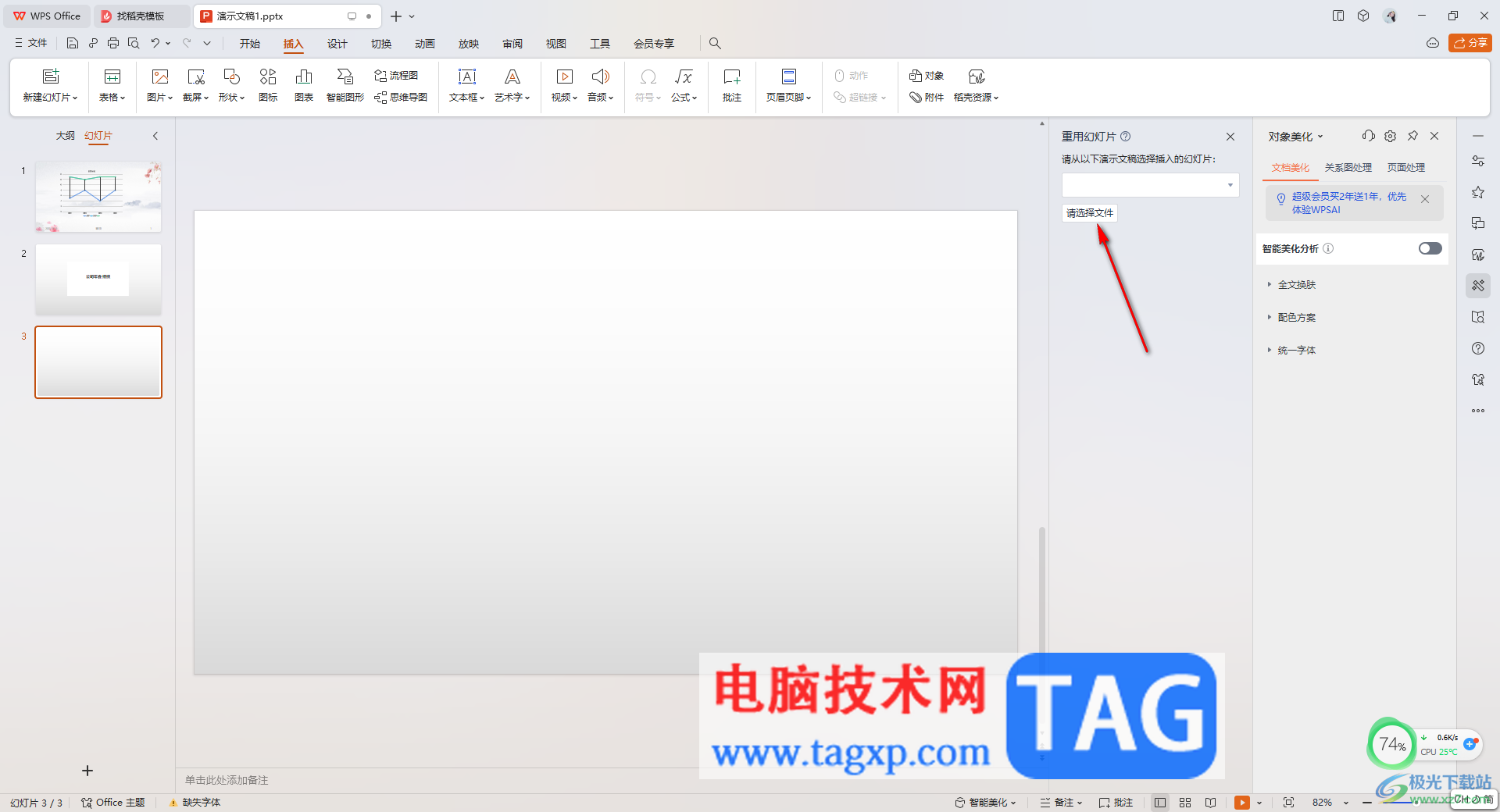
Task: Open the 关系图处理 tab
Action: (1348, 168)
